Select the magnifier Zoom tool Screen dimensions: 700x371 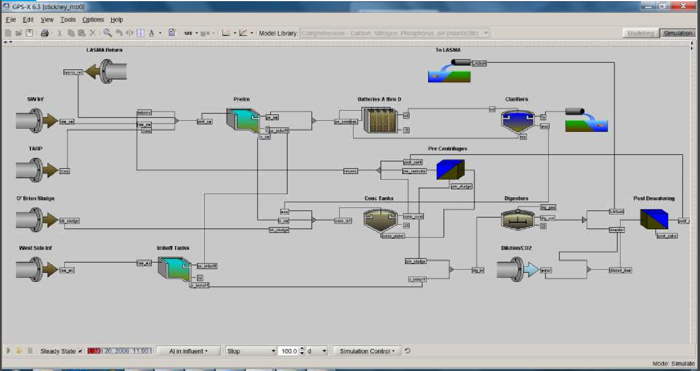point(108,33)
